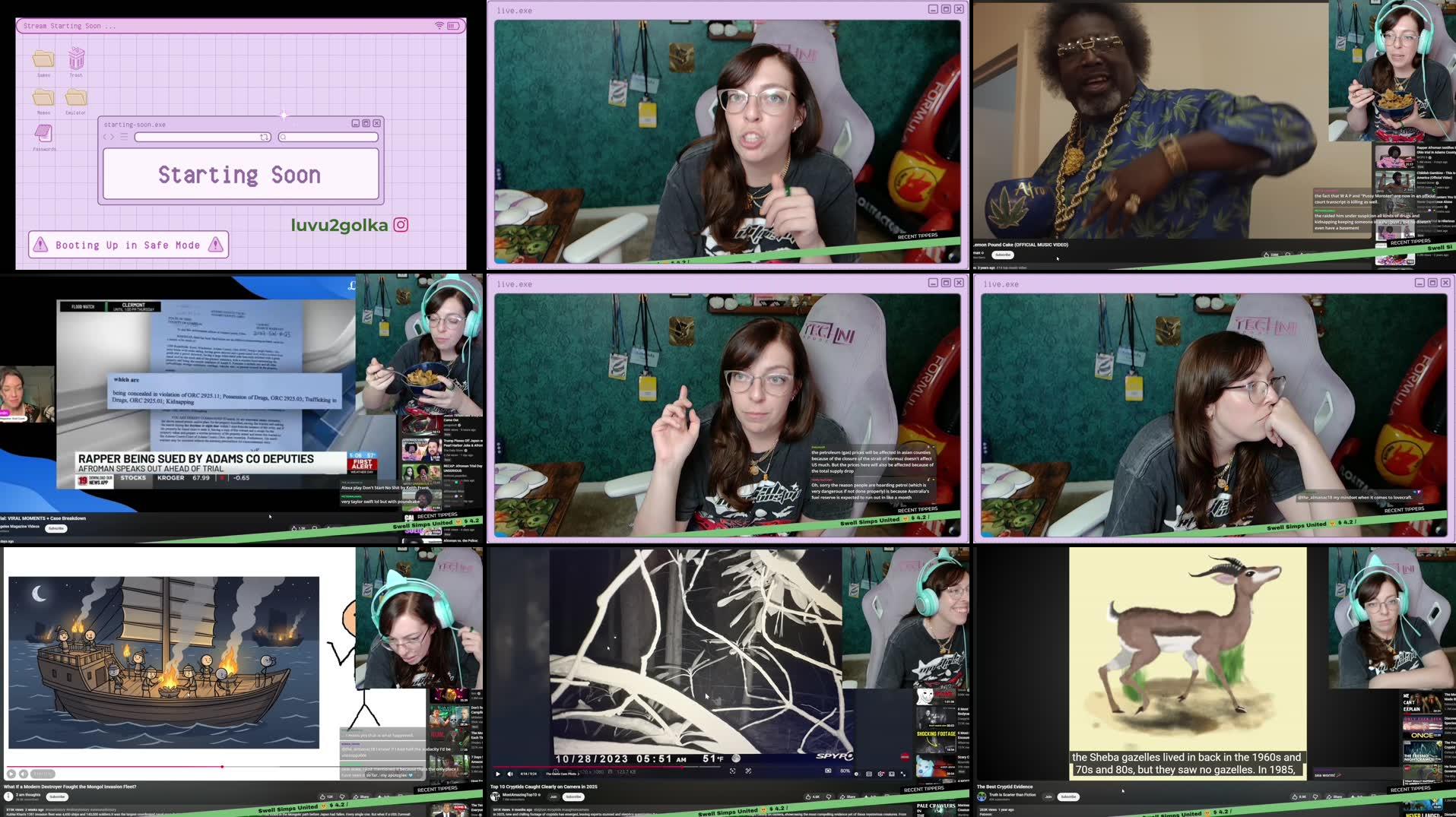Click the back arrow in starting-soon.exe toolbar
This screenshot has width=1456, height=817.
tap(106, 138)
